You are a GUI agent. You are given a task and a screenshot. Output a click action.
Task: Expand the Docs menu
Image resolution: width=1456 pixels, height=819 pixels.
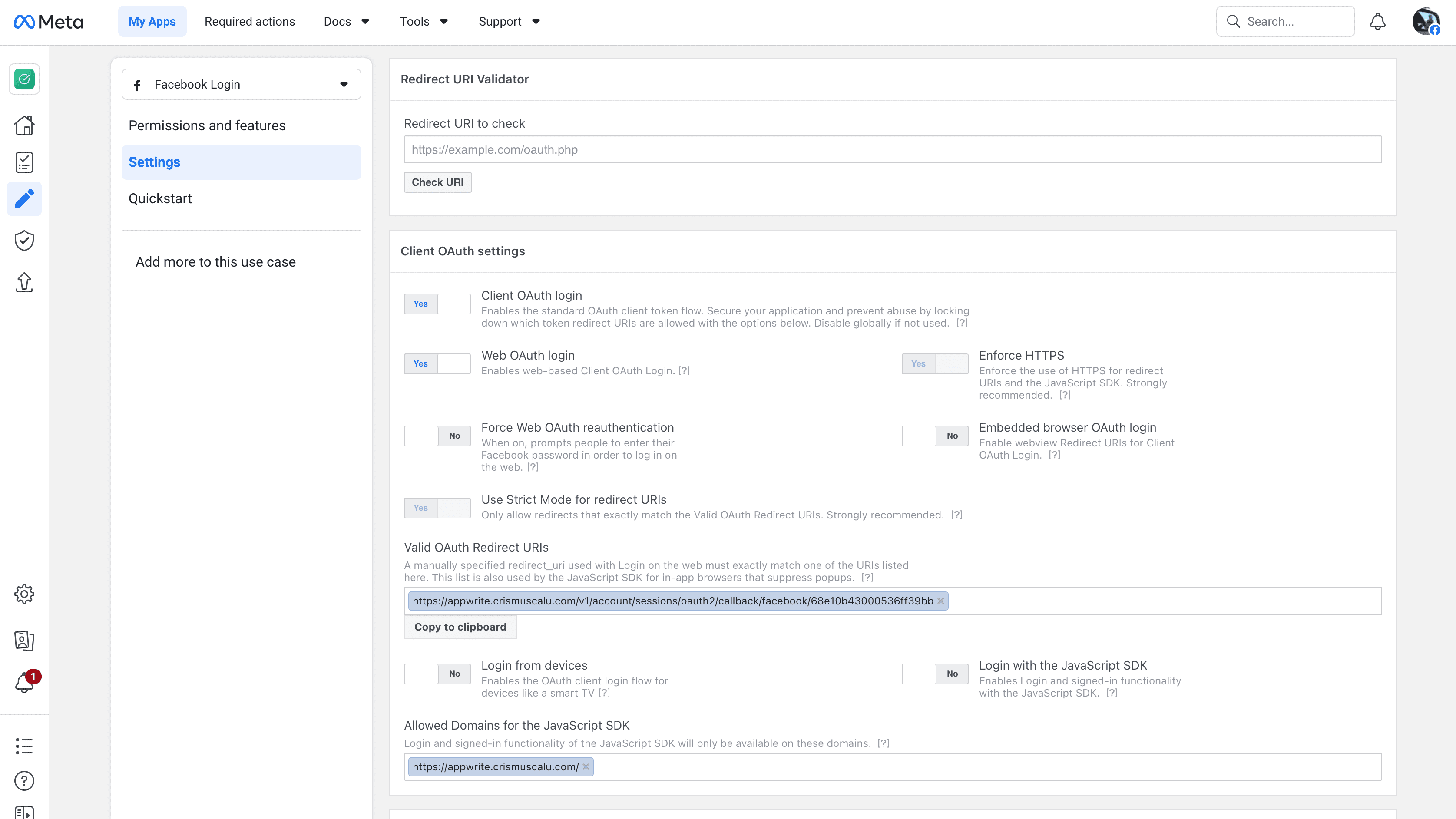pyautogui.click(x=346, y=21)
